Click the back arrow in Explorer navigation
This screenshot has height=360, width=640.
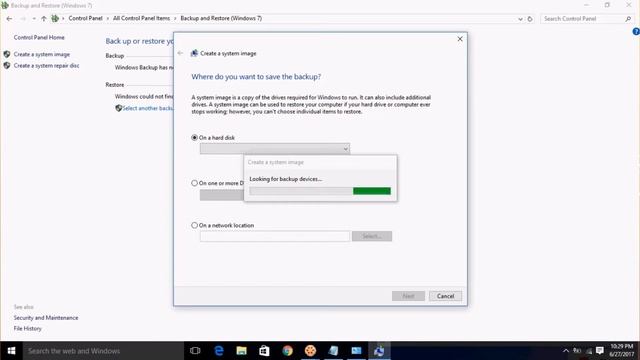pos(9,19)
